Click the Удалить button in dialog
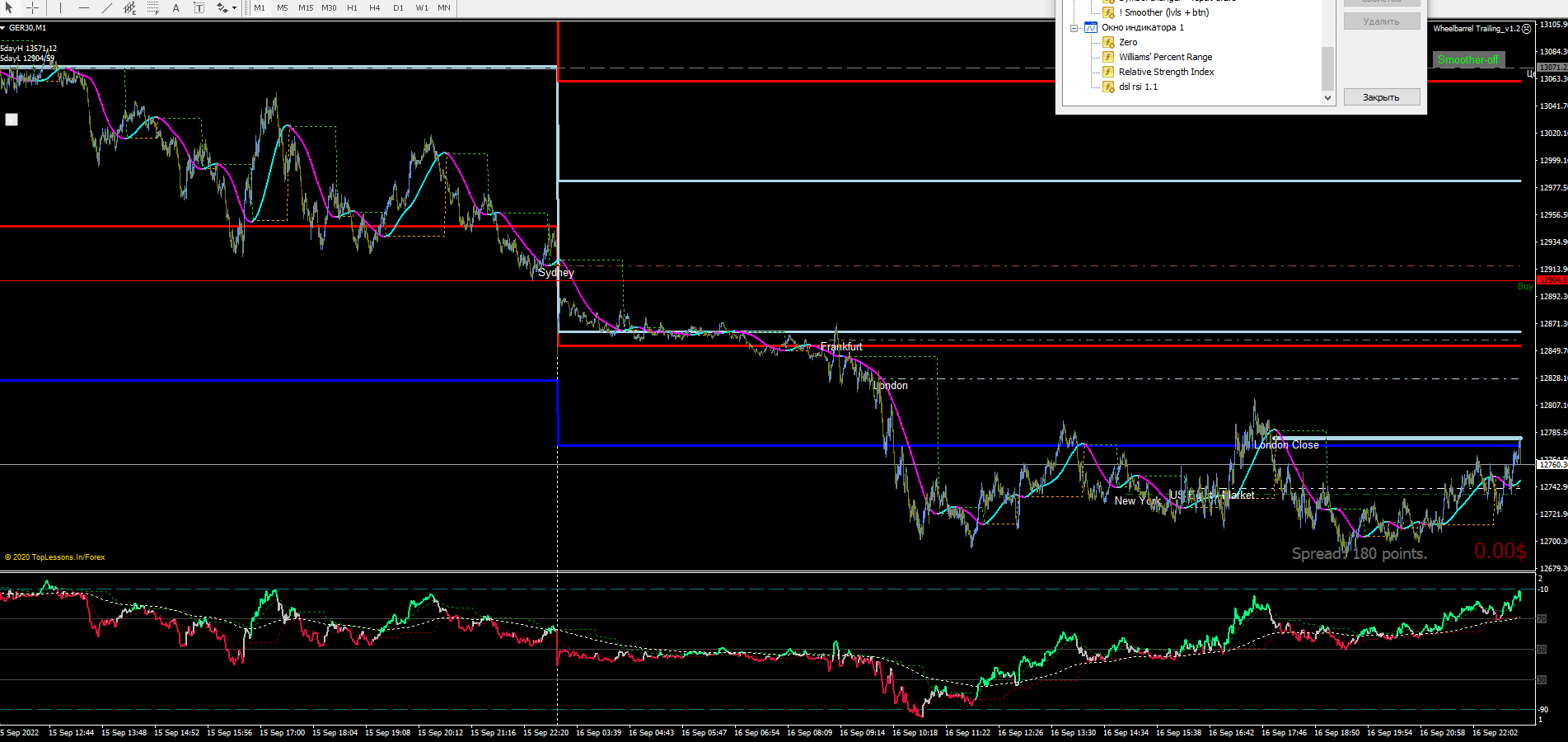Image resolution: width=1568 pixels, height=742 pixels. tap(1382, 21)
